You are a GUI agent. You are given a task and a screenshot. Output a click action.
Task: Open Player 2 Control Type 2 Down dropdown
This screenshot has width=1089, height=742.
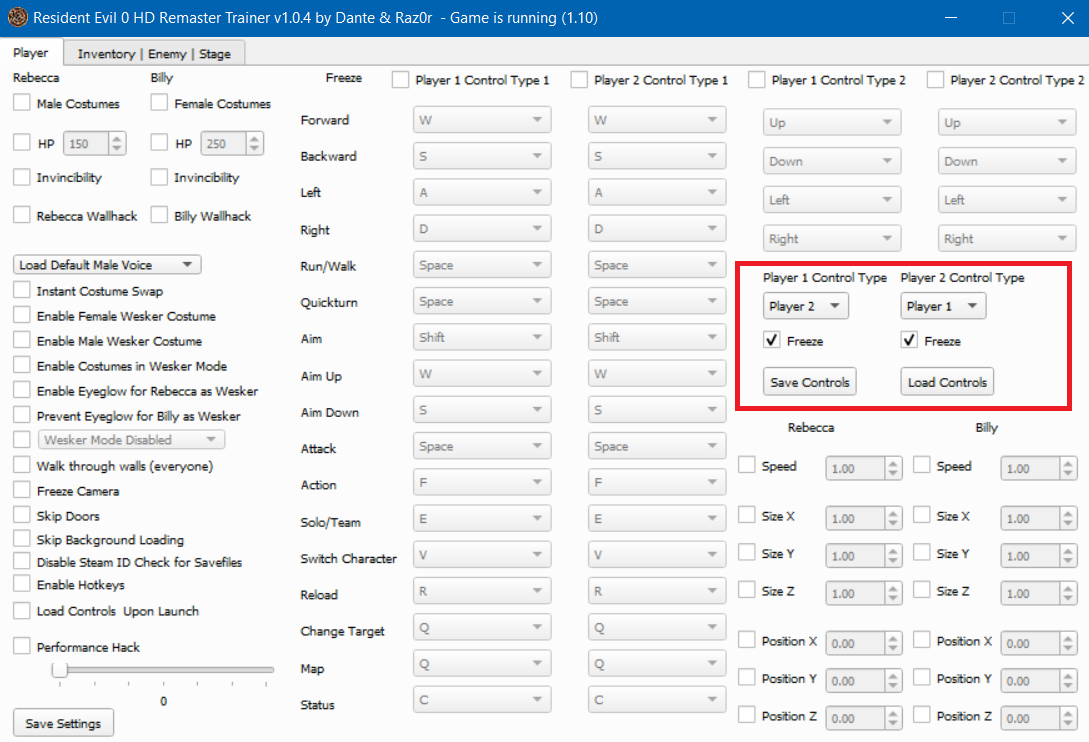(1007, 161)
